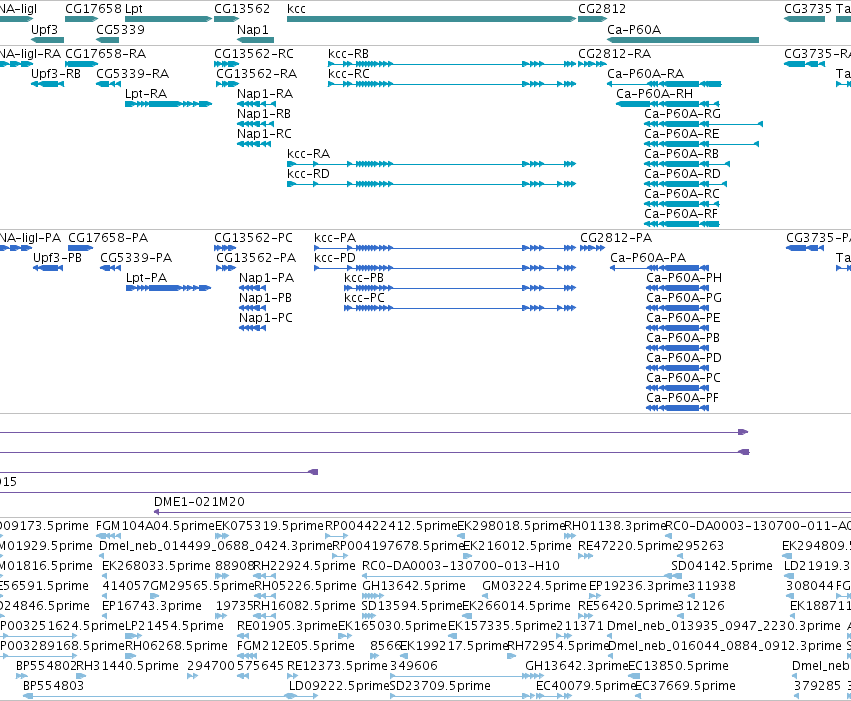Click protein Ca-P60A-PC
The width and height of the screenshot is (851, 701).
[x=683, y=378]
